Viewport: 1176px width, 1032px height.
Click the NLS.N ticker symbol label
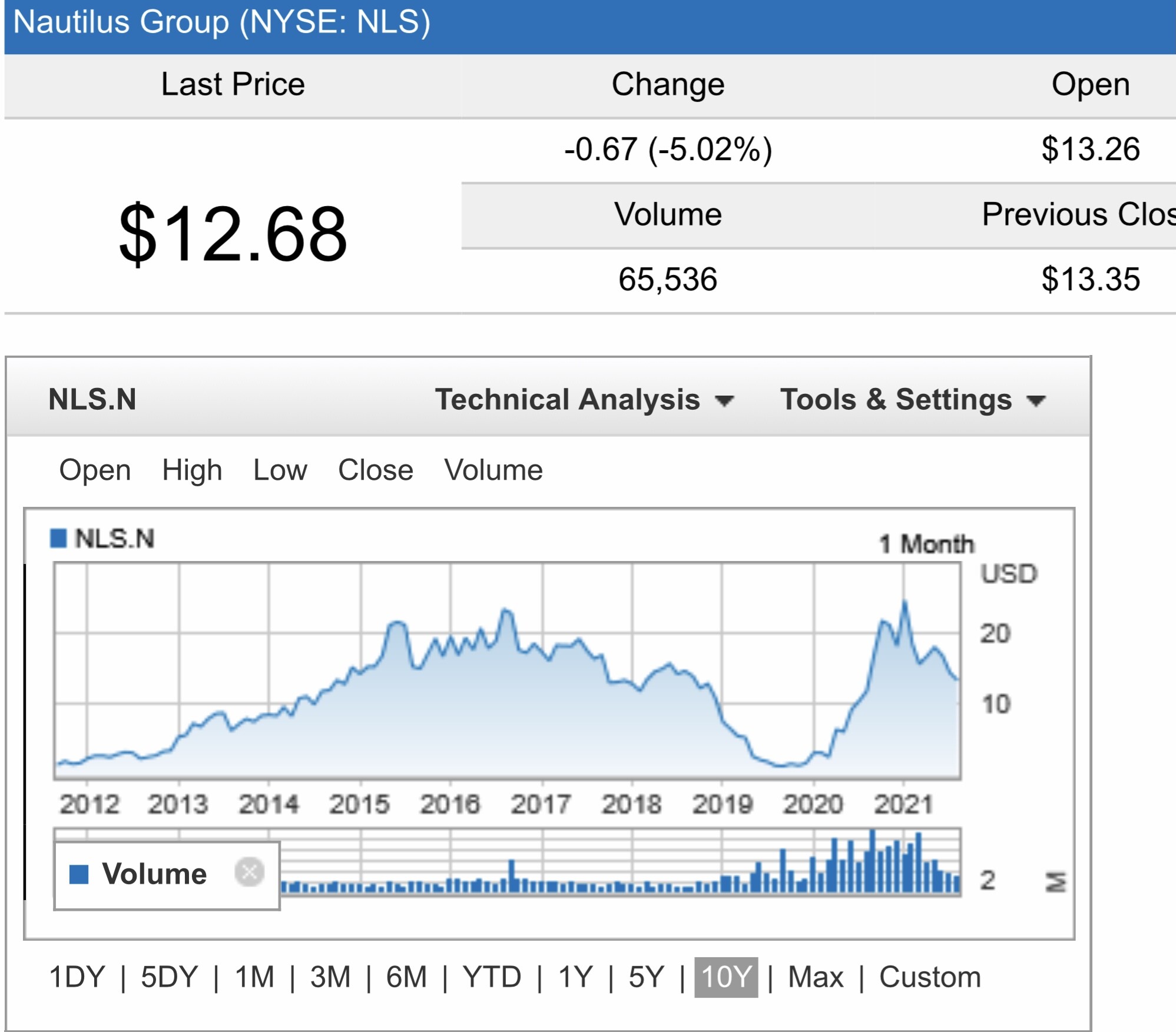coord(92,400)
